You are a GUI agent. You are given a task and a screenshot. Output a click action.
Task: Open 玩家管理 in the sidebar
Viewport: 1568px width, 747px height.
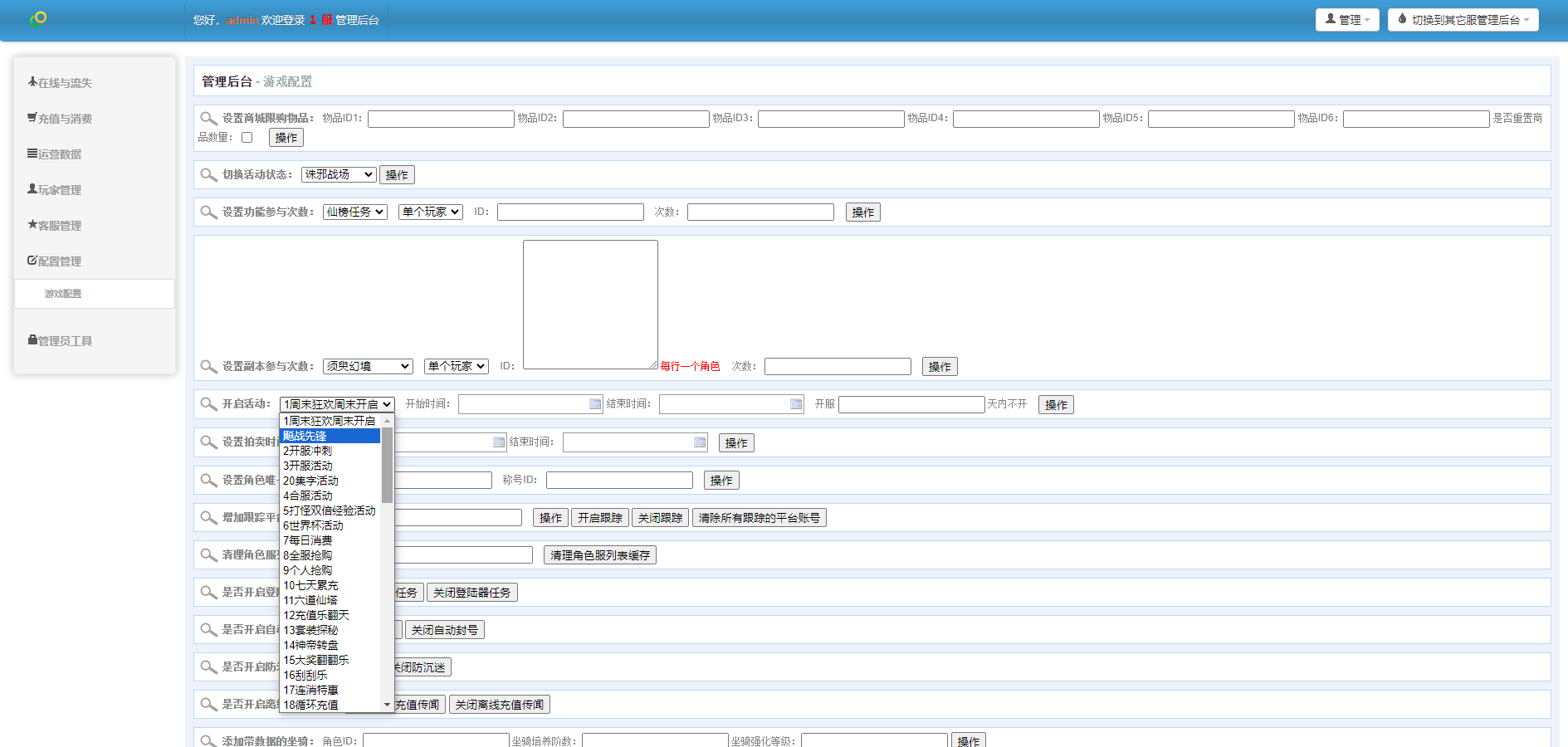click(60, 190)
